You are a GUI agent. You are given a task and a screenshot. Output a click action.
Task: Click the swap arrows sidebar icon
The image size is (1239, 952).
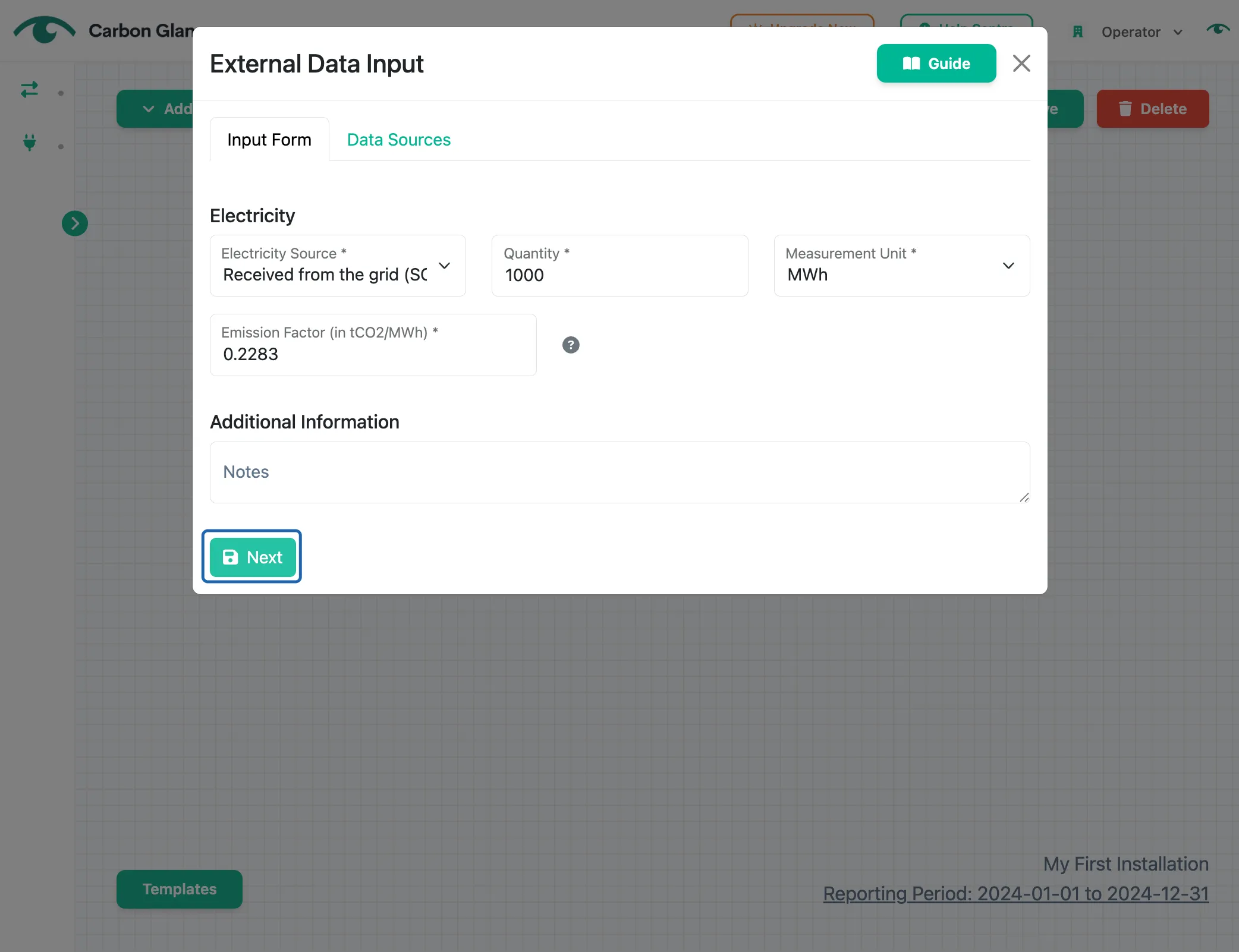pyautogui.click(x=29, y=90)
